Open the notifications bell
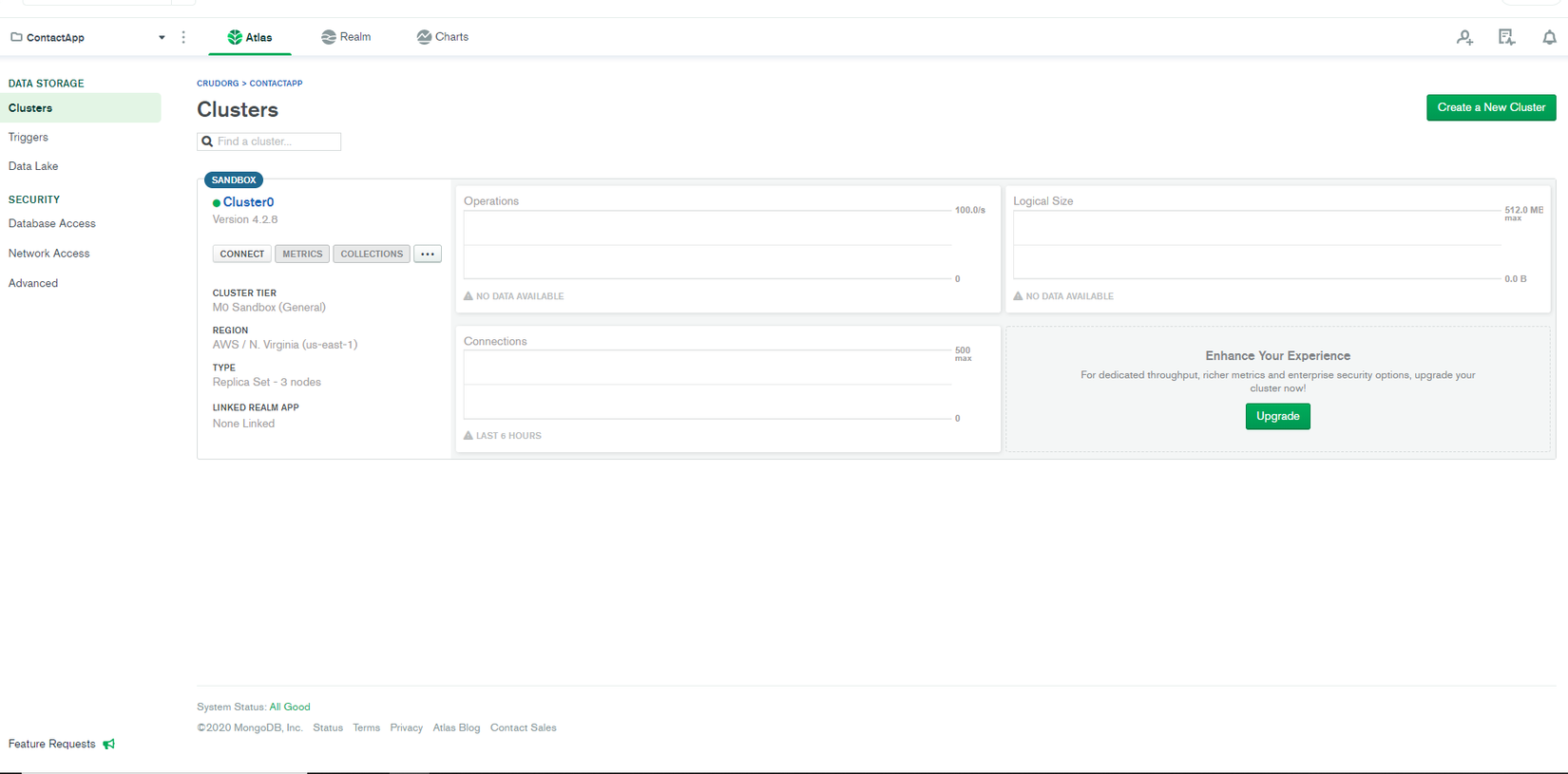 pyautogui.click(x=1549, y=37)
